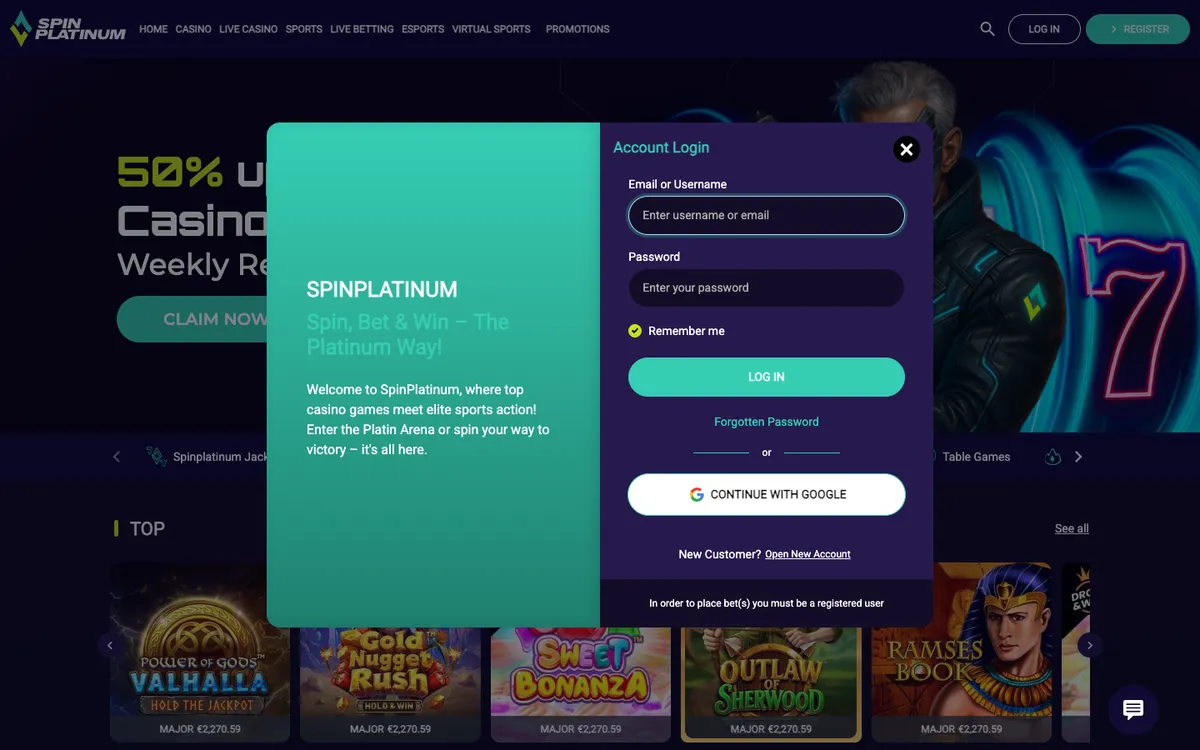The image size is (1200, 750).
Task: Click the CLAIM NOW banner button
Action: (x=192, y=319)
